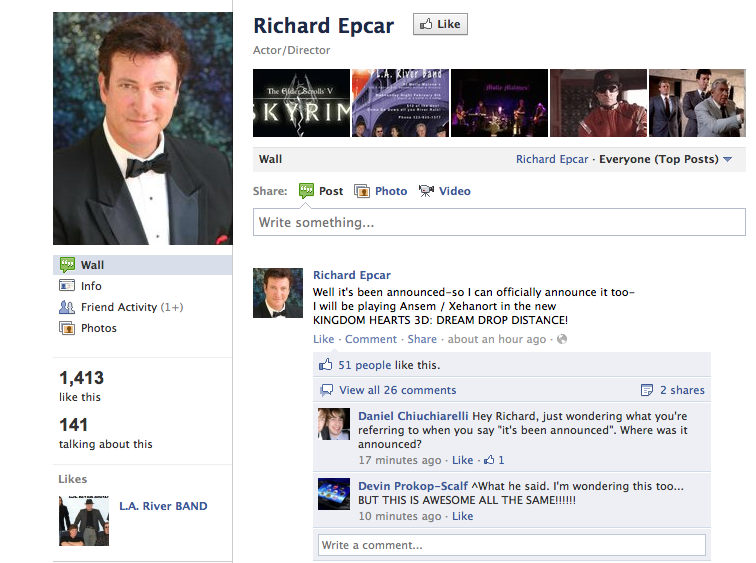Screen dimensions: 756x563
Task: Click the Photos icon in the sidebar
Action: 67,328
